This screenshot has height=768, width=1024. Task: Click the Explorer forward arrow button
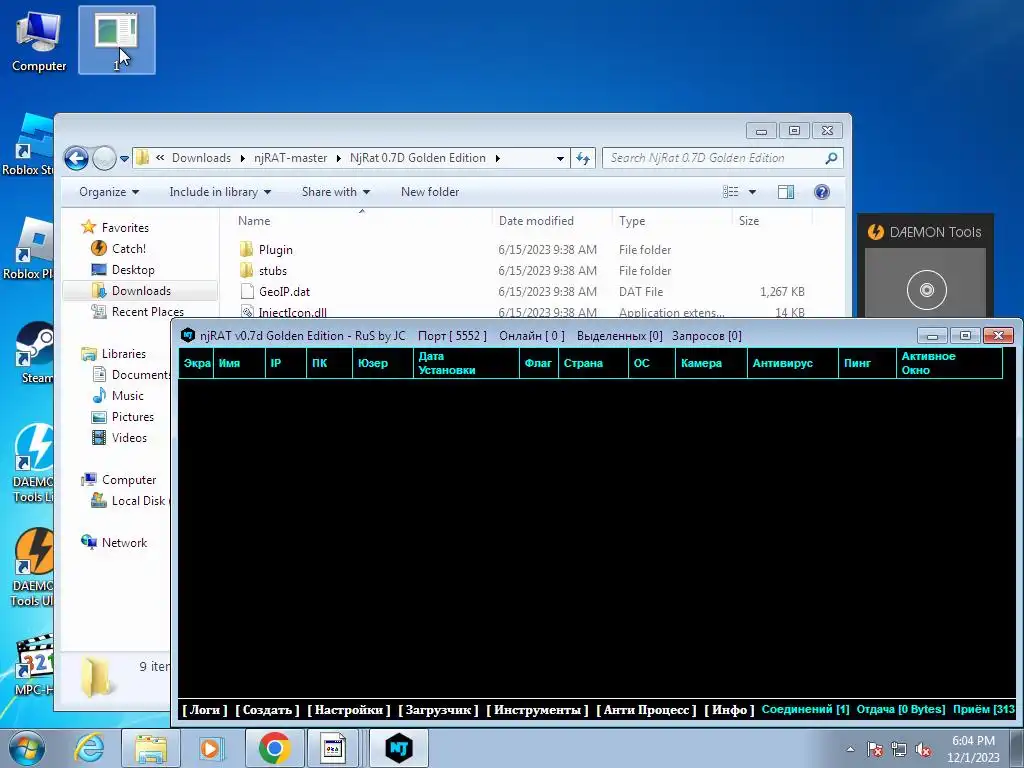coord(104,158)
